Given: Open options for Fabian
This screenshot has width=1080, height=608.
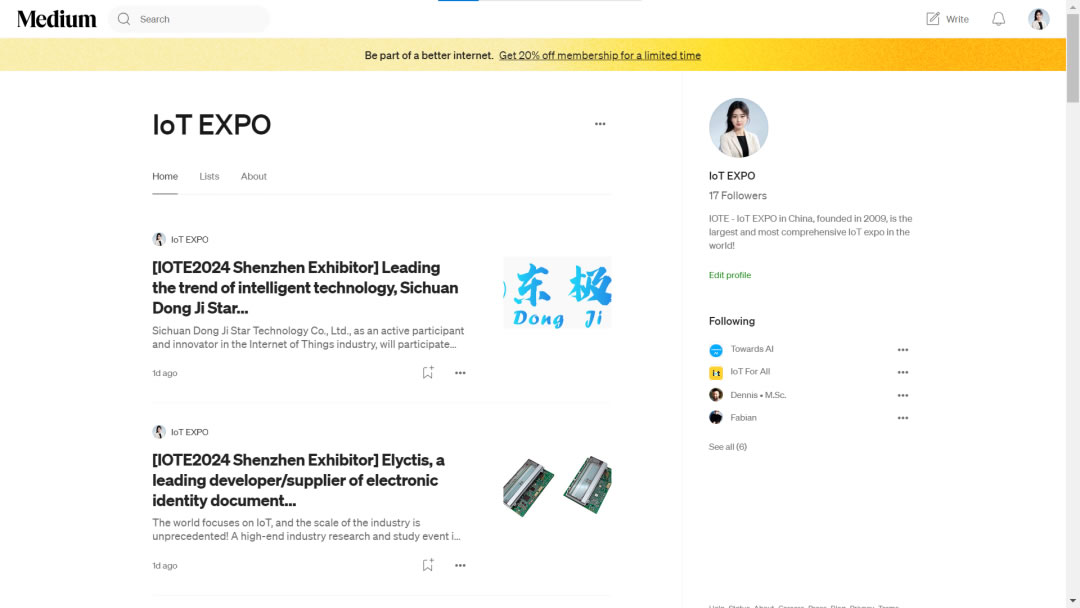Looking at the screenshot, I should click(902, 419).
